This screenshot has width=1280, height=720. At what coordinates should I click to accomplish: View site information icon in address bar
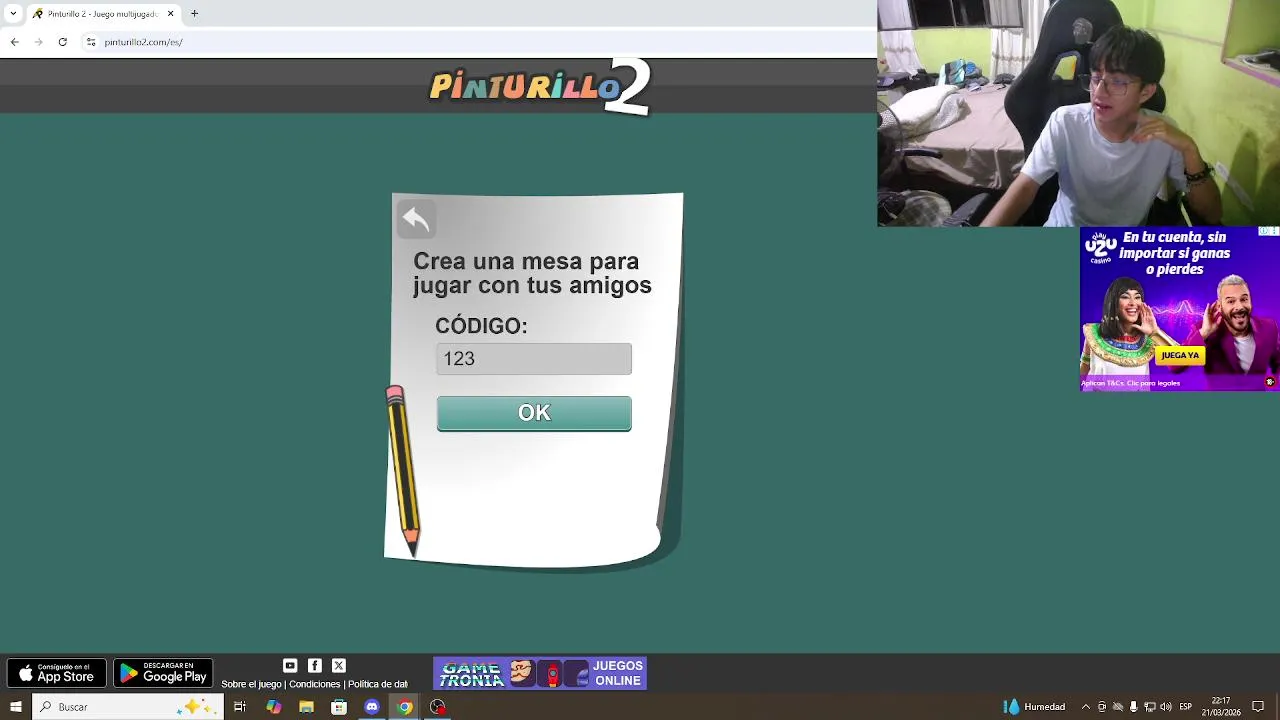[x=90, y=42]
